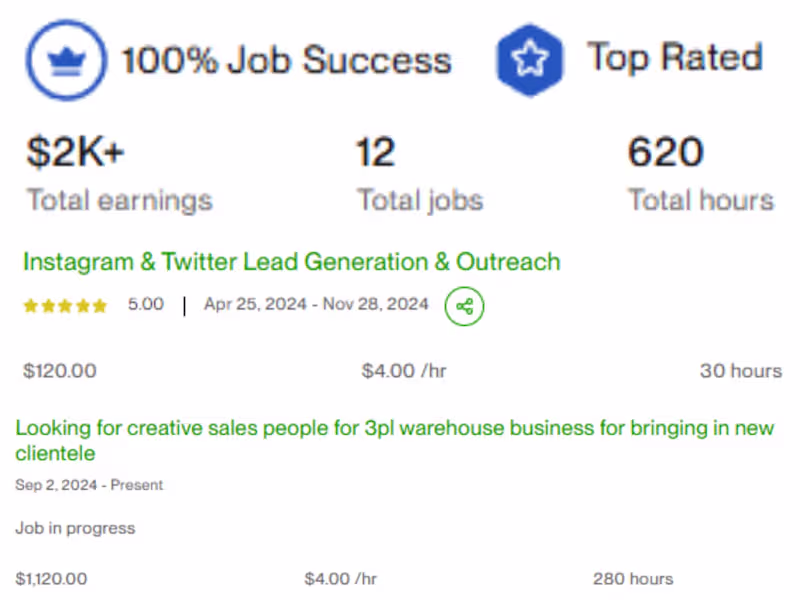Click the 620 total hours figure
This screenshot has height=600, width=800.
tap(666, 153)
